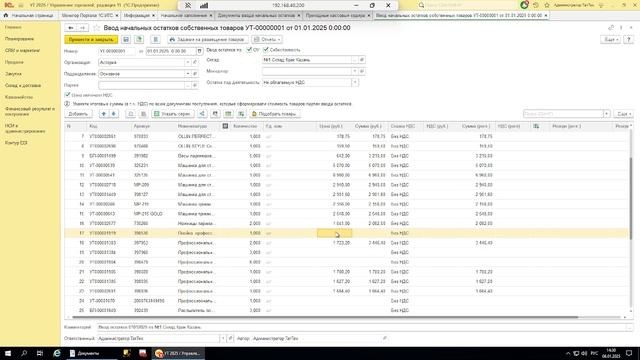The image size is (640, 360).
Task: Click the save (diskette) icon in toolbar
Action: coord(126,40)
